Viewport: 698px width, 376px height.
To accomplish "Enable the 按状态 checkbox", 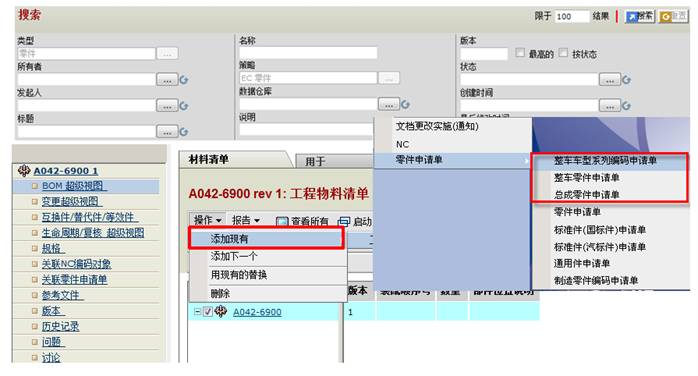I will 563,53.
